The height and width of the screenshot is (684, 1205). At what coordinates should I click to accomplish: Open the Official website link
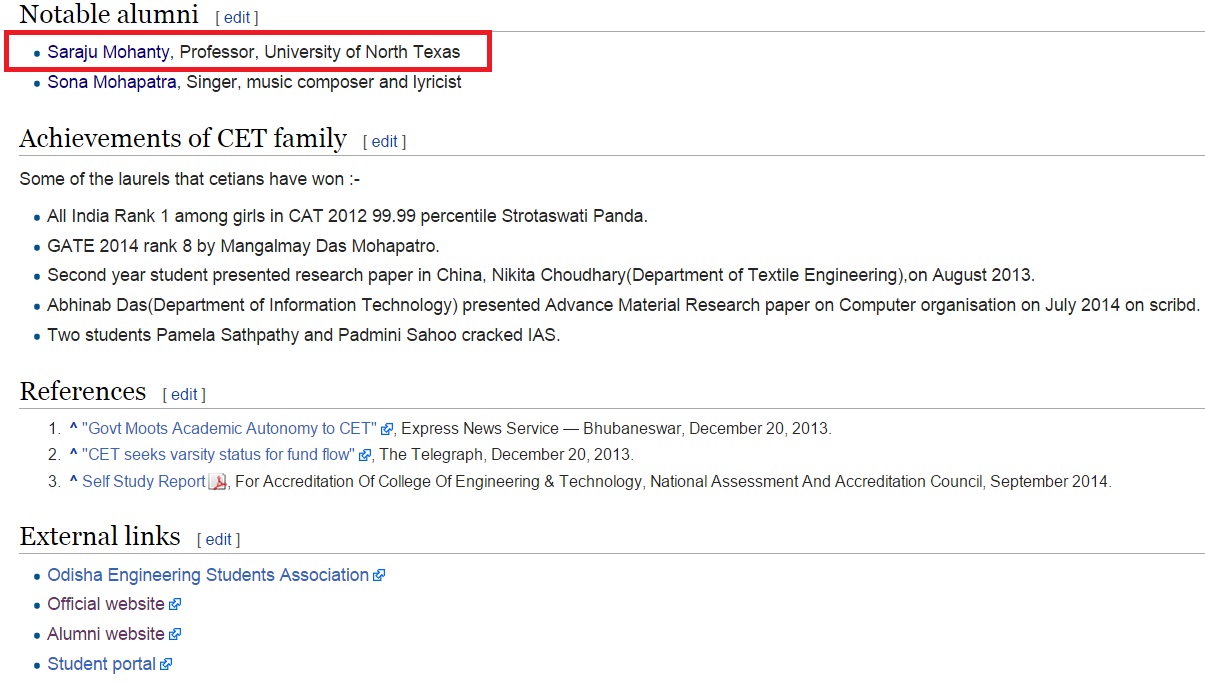pos(105,604)
